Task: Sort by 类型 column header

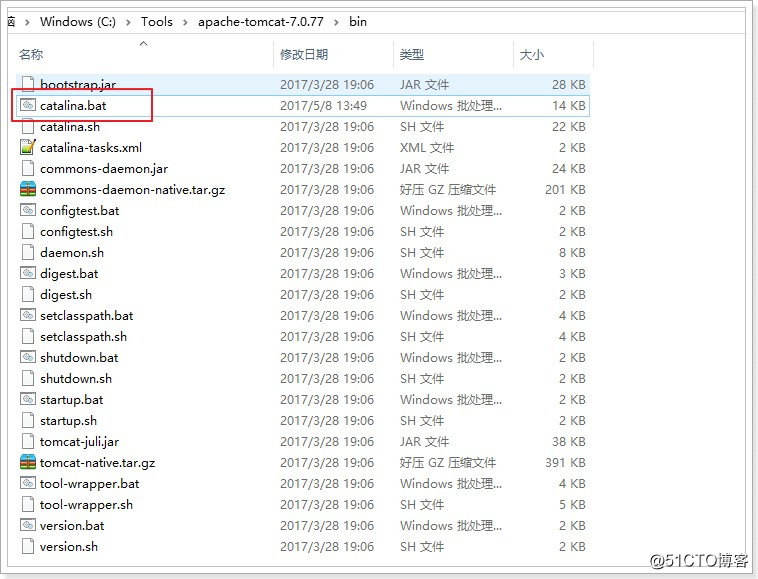Action: (x=412, y=55)
